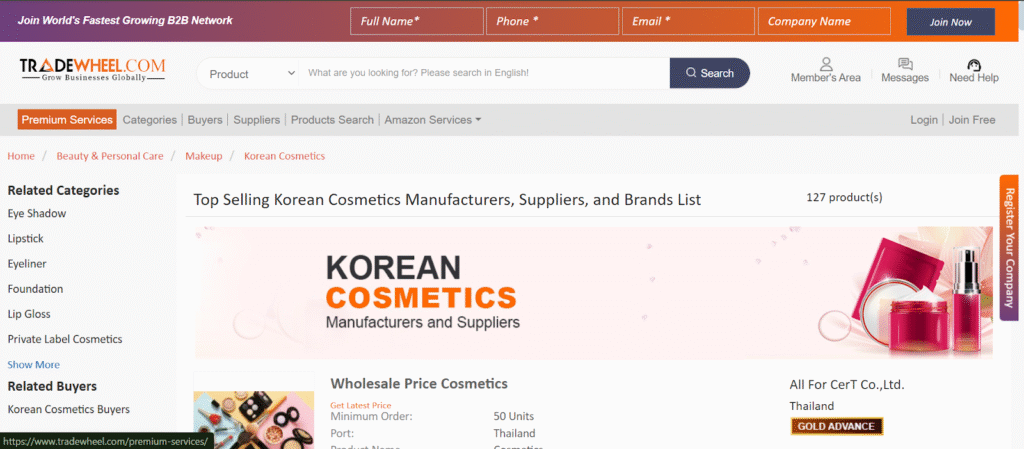
Task: Open the Premium Services menu item
Action: 67,120
